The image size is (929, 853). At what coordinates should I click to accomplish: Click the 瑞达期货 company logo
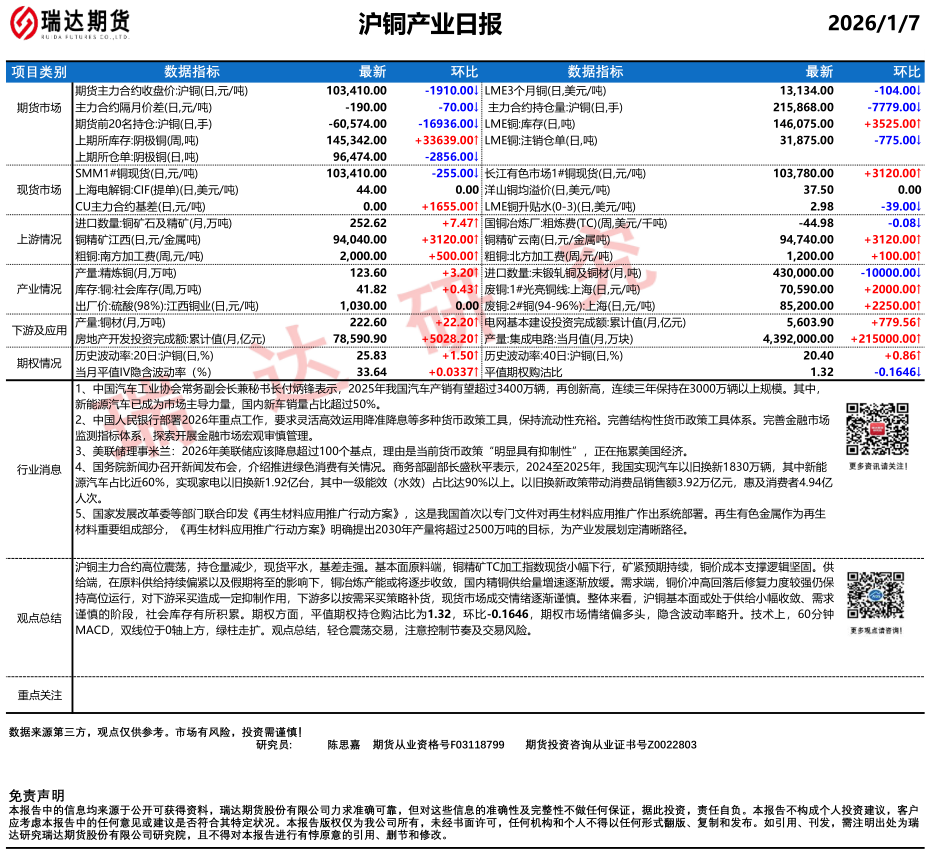point(70,23)
